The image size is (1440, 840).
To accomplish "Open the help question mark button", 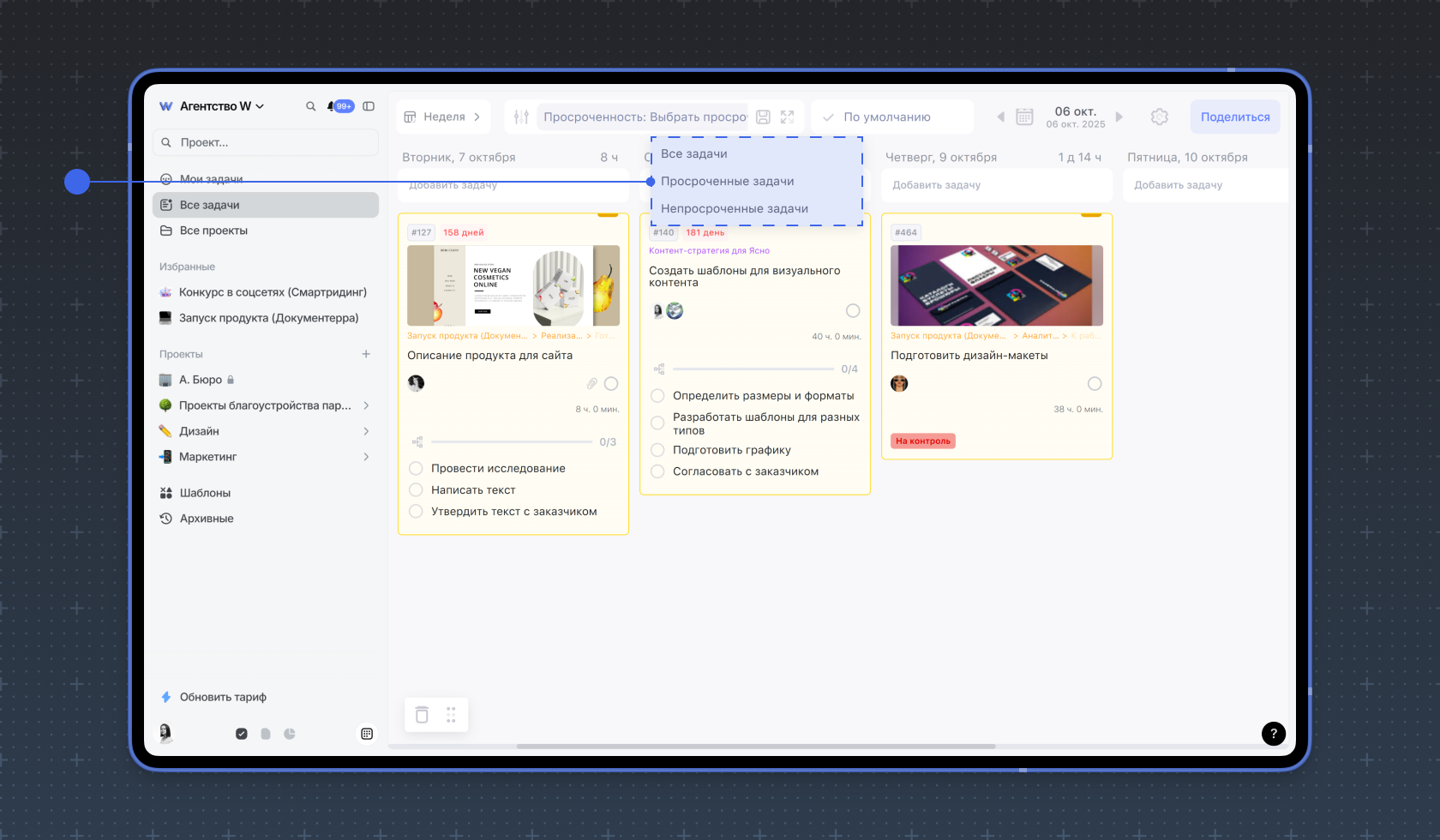I will (x=1273, y=733).
